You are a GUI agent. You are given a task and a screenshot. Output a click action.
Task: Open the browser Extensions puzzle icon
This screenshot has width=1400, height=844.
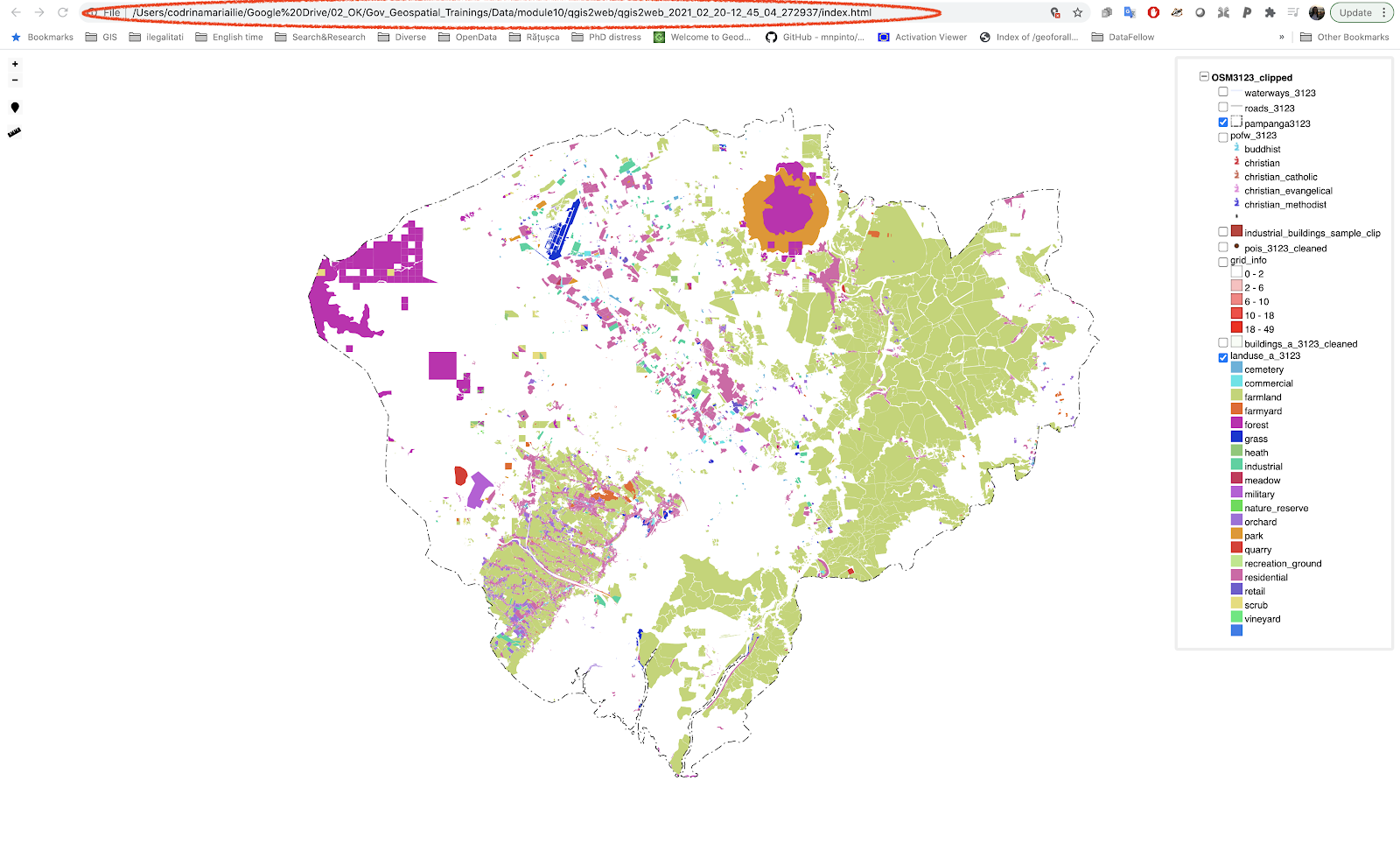tap(1270, 13)
